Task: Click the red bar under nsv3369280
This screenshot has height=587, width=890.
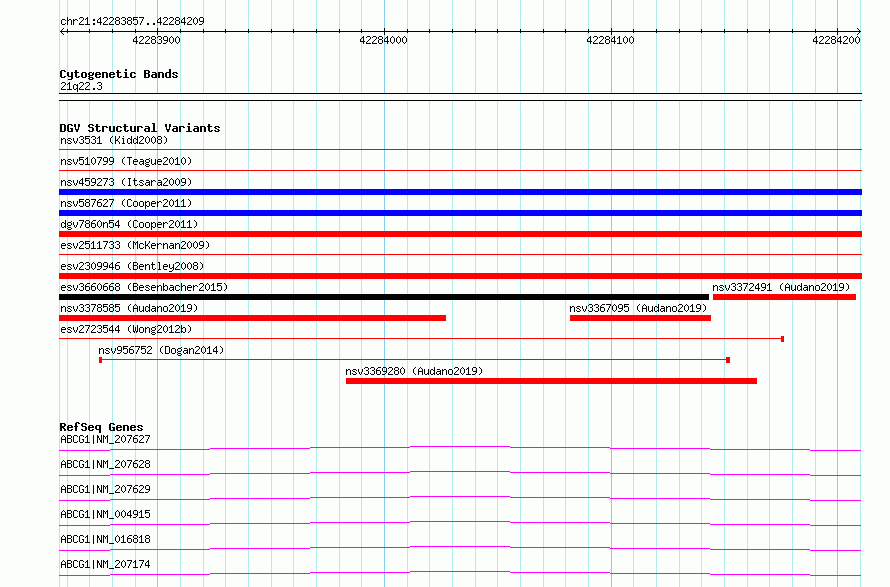Action: click(x=551, y=381)
